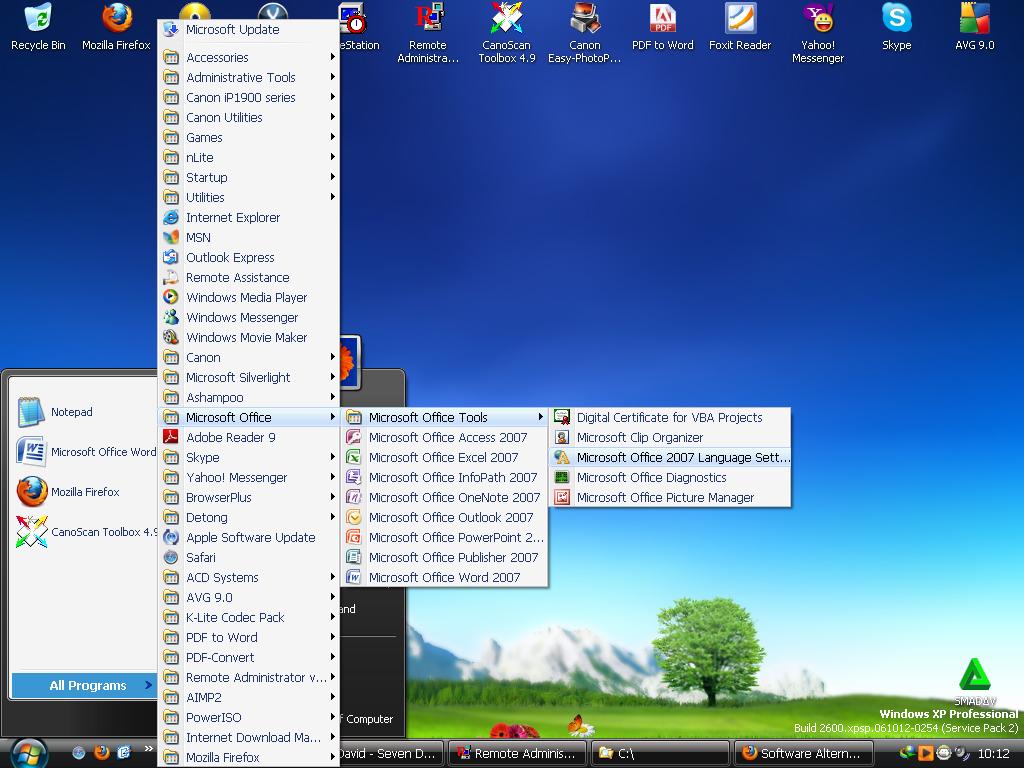Click the Windows Start orb
Screen dimensions: 1024x768
tap(29, 753)
